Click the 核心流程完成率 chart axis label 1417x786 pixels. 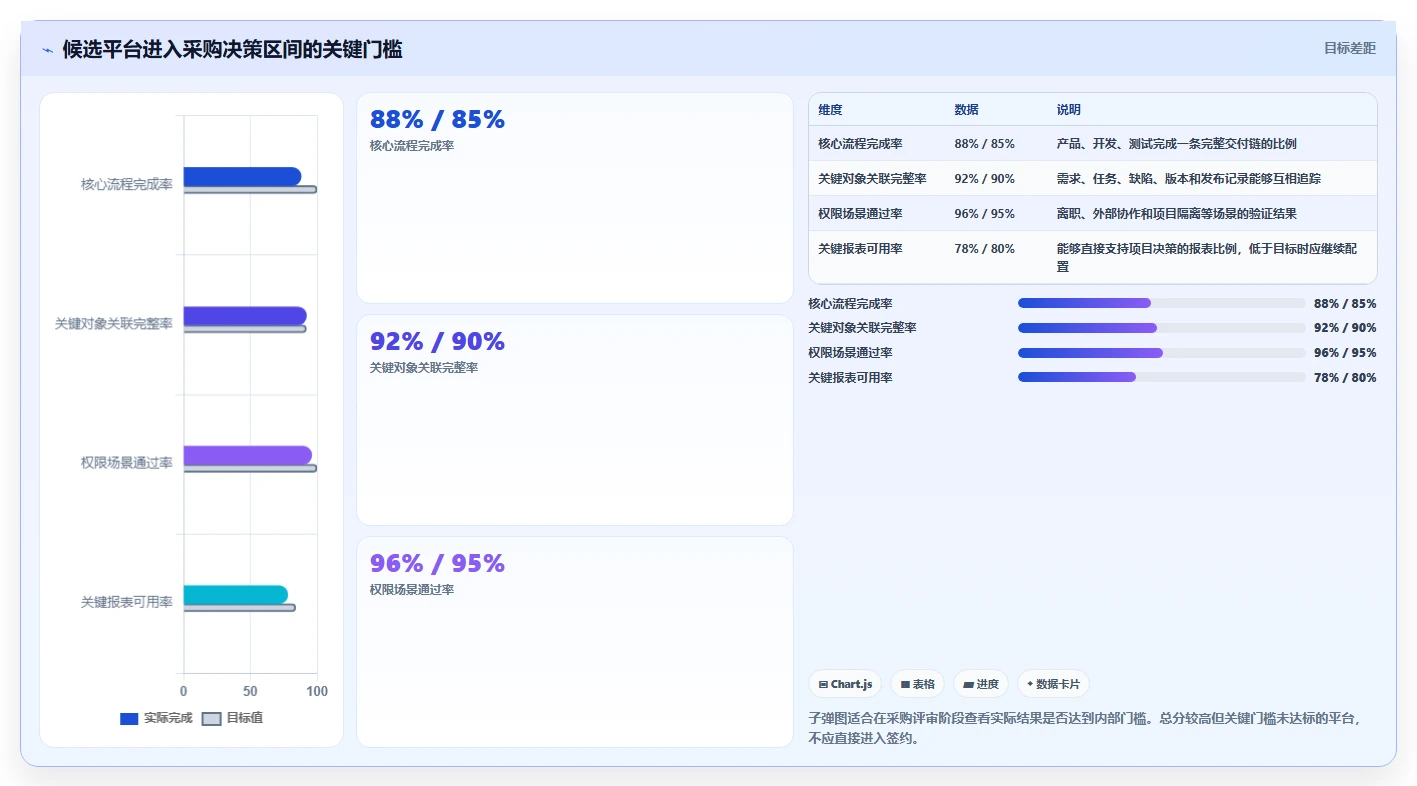(x=127, y=185)
